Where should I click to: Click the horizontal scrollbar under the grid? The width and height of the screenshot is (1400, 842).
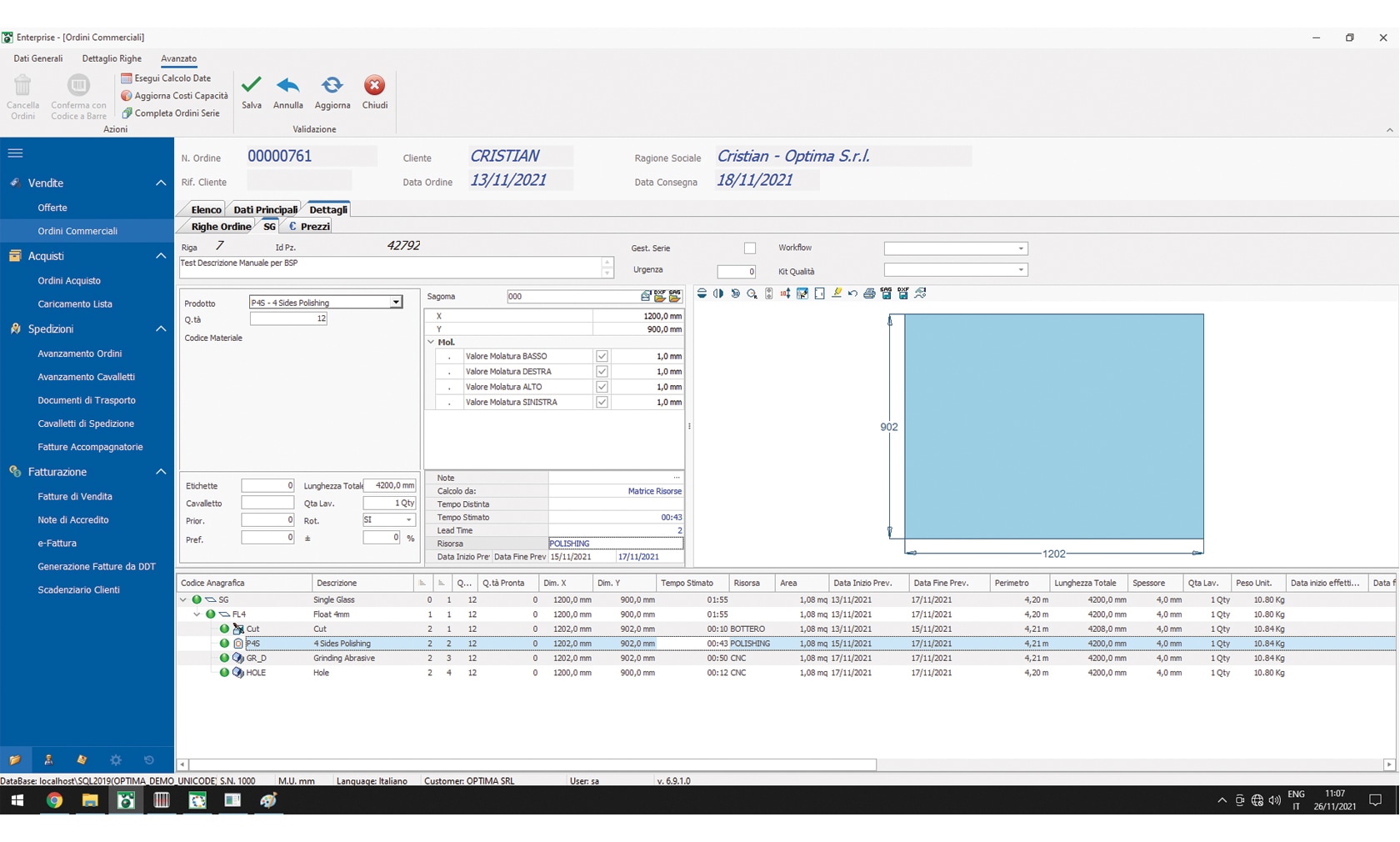pyautogui.click(x=533, y=764)
